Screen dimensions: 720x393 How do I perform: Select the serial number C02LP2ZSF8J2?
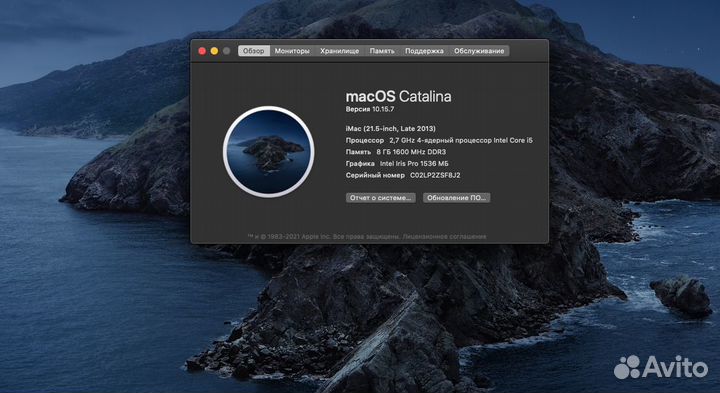coord(435,175)
